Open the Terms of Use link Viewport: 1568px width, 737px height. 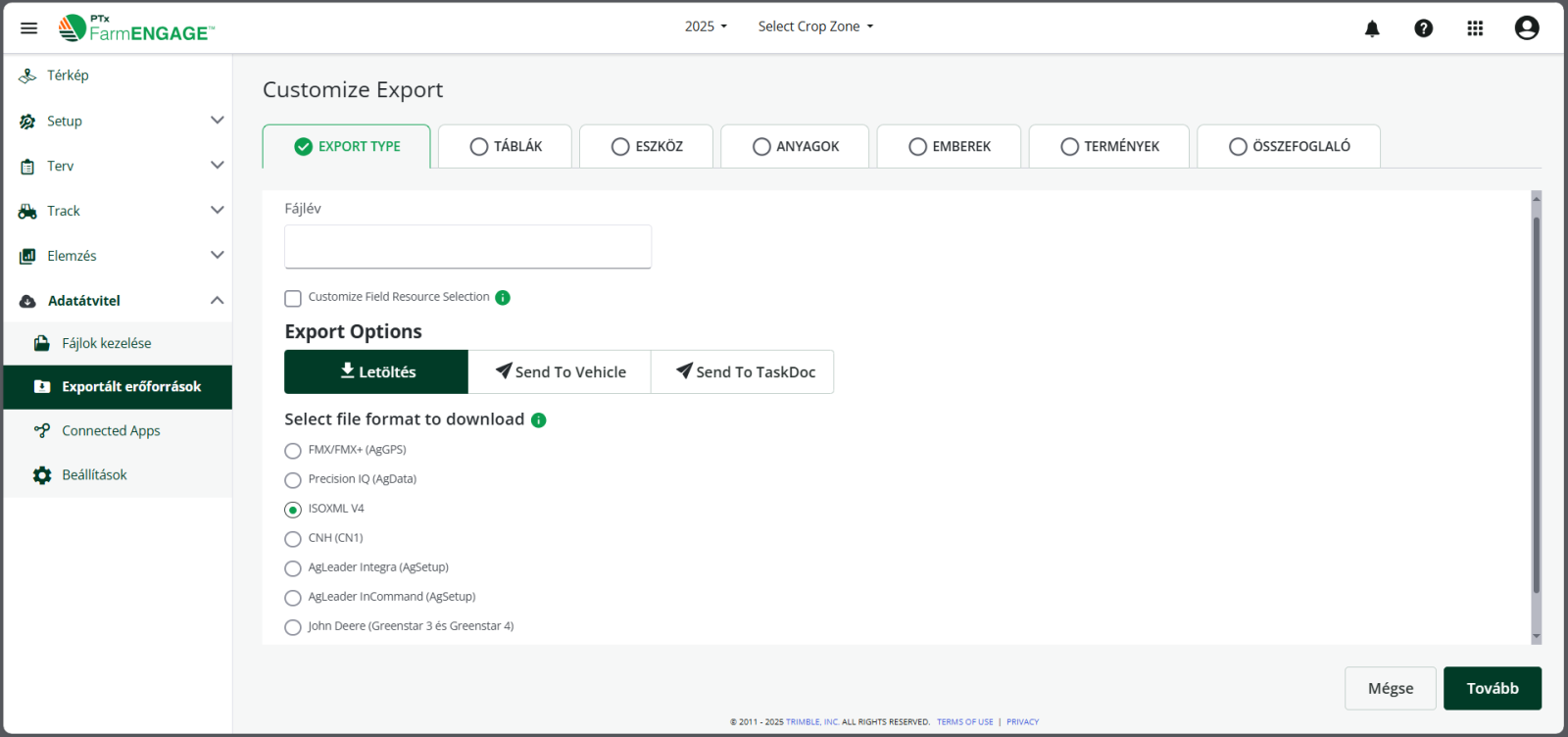tap(965, 722)
